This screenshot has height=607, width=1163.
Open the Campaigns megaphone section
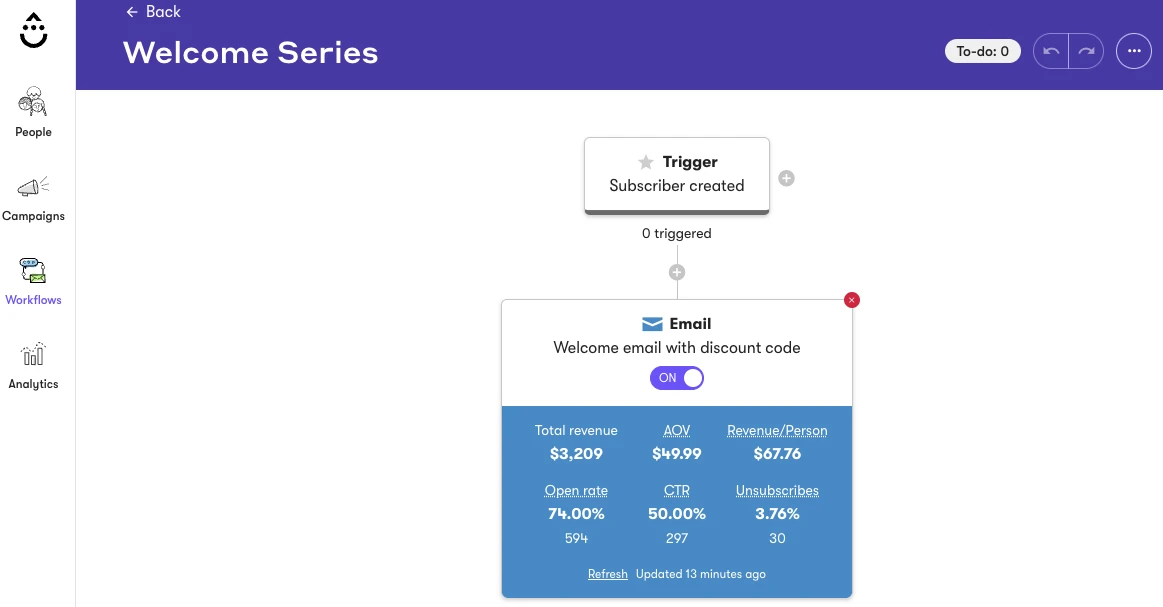click(x=33, y=196)
